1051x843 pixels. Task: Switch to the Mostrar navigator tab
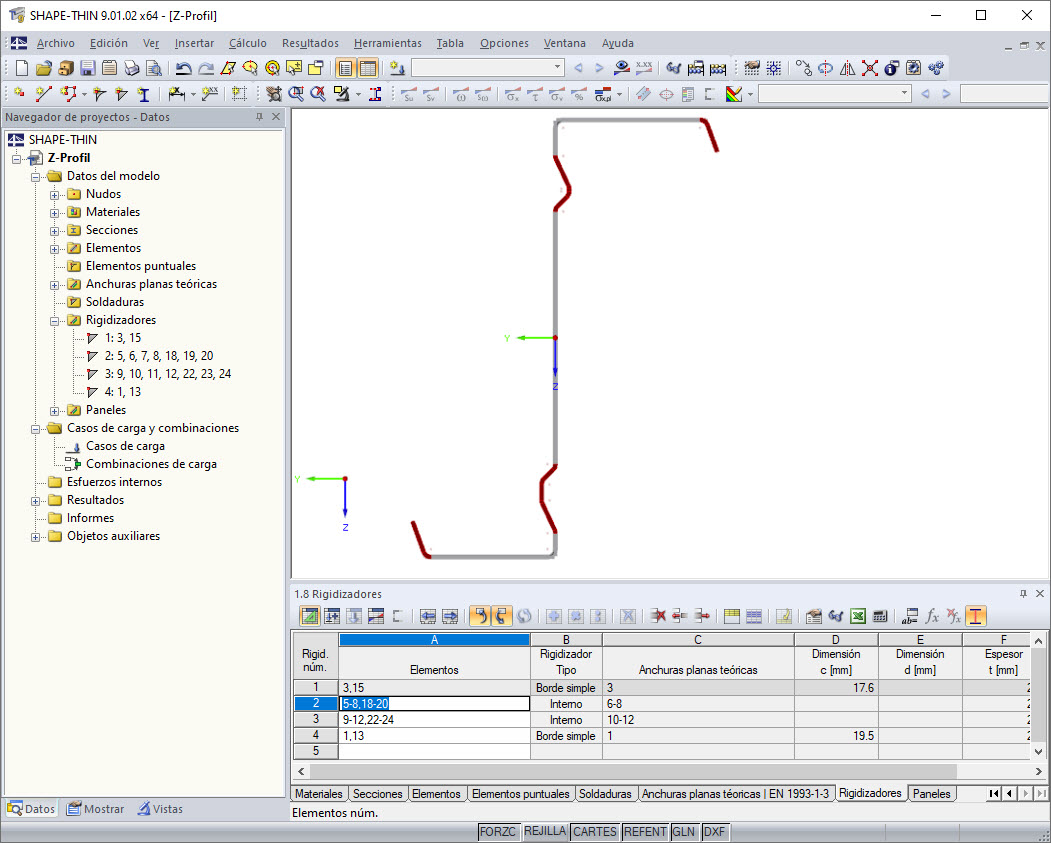pos(96,809)
